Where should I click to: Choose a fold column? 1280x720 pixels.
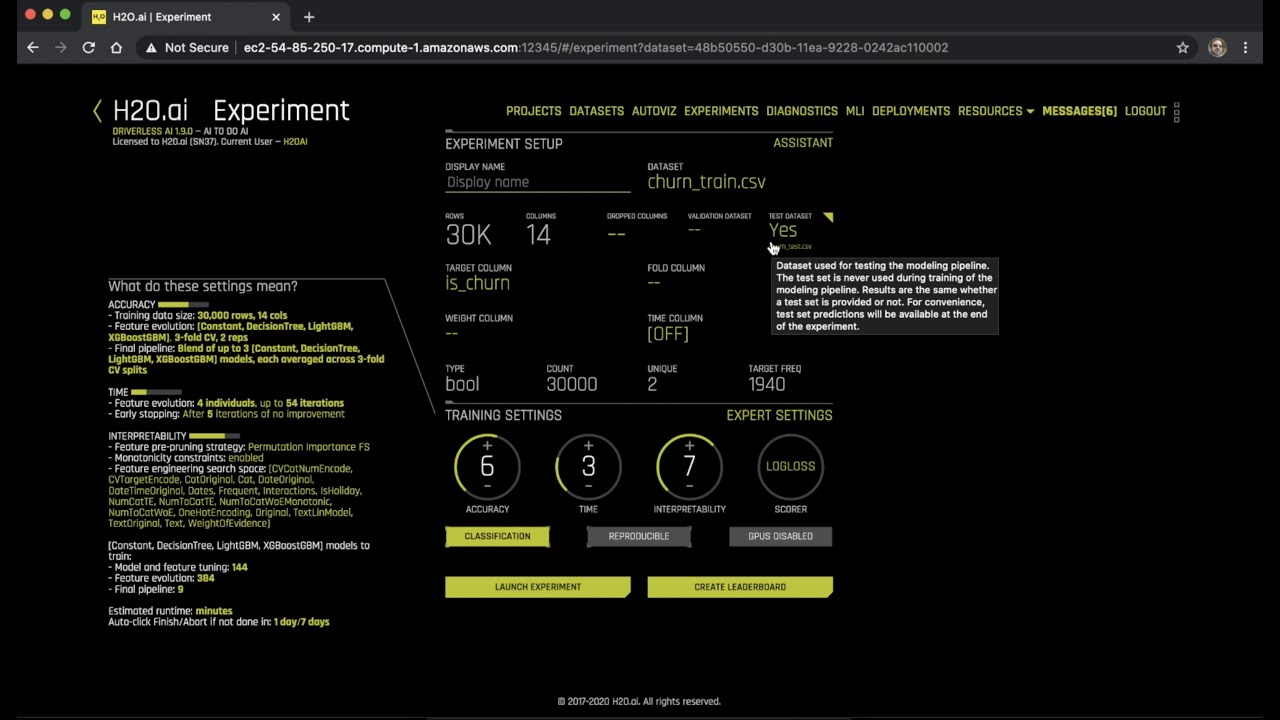click(x=654, y=283)
